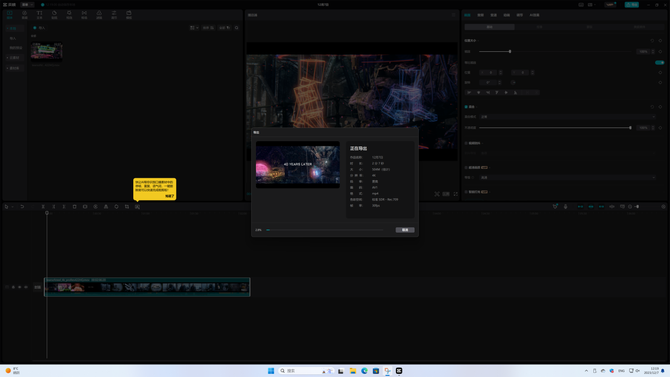Image resolution: width=670 pixels, height=377 pixels.
Task: Open the menu dropdown beside the app logo
Action: tap(27, 4)
